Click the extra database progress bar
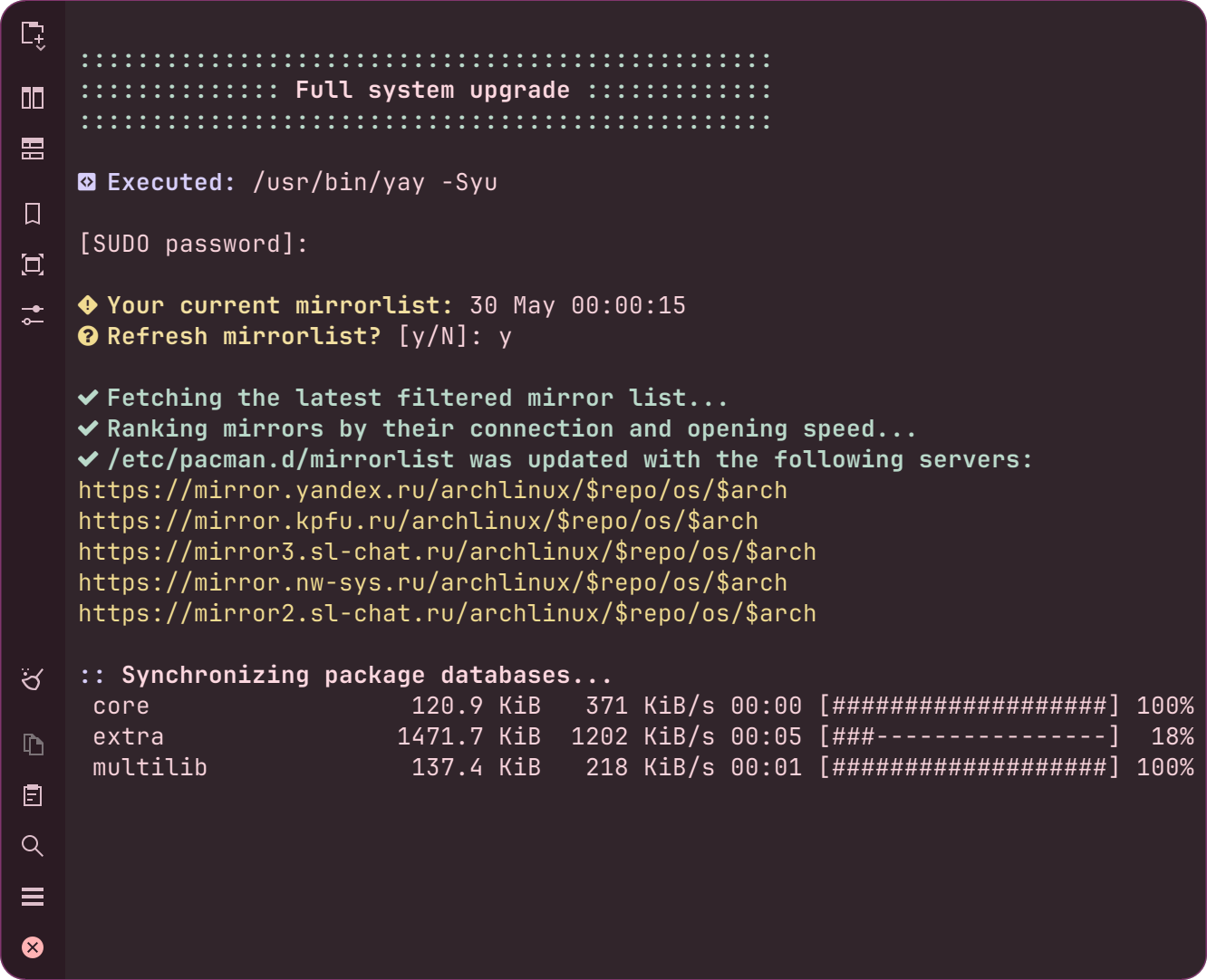The image size is (1207, 980). [x=970, y=736]
